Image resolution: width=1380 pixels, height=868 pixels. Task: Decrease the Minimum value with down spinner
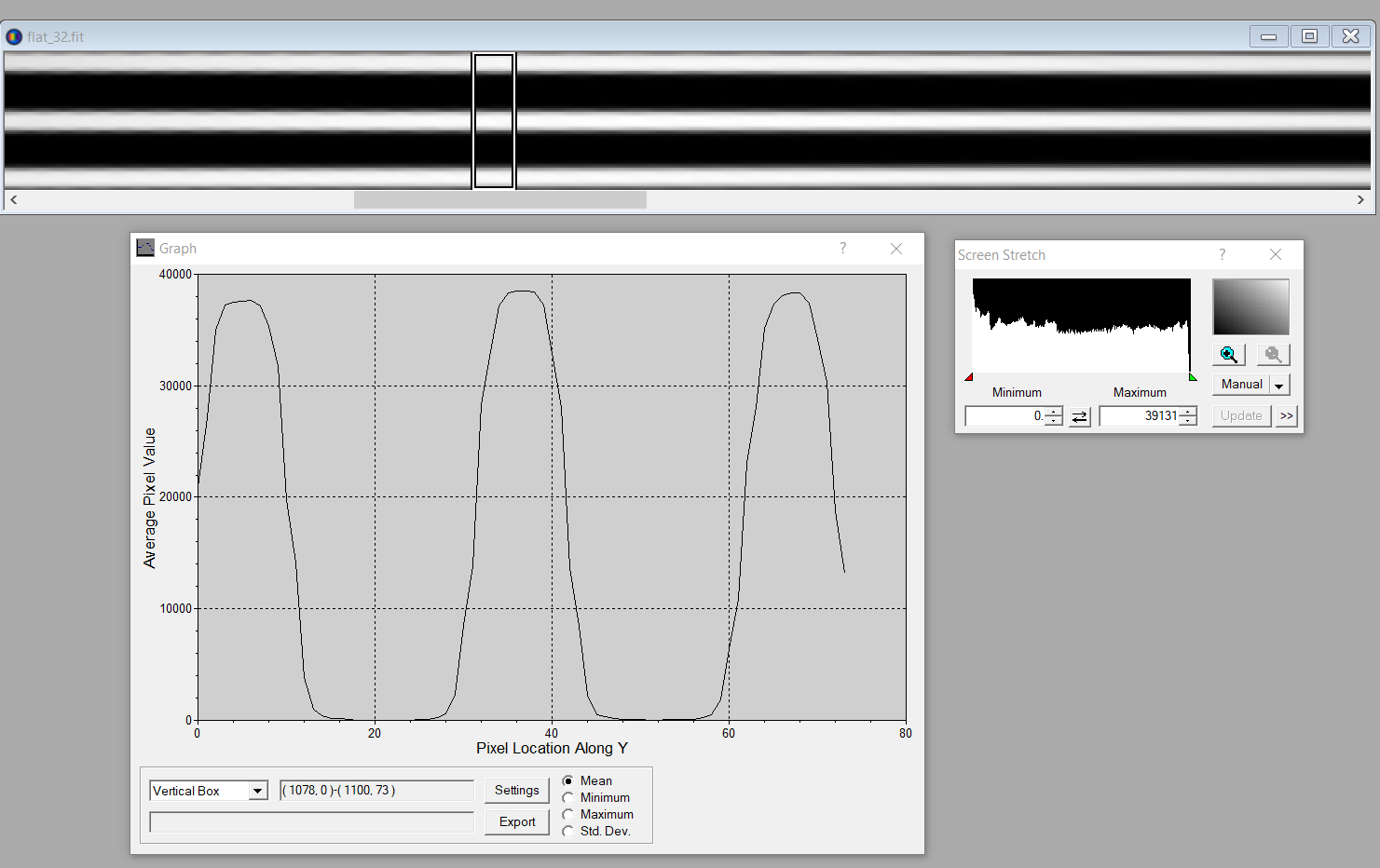pyautogui.click(x=1054, y=421)
